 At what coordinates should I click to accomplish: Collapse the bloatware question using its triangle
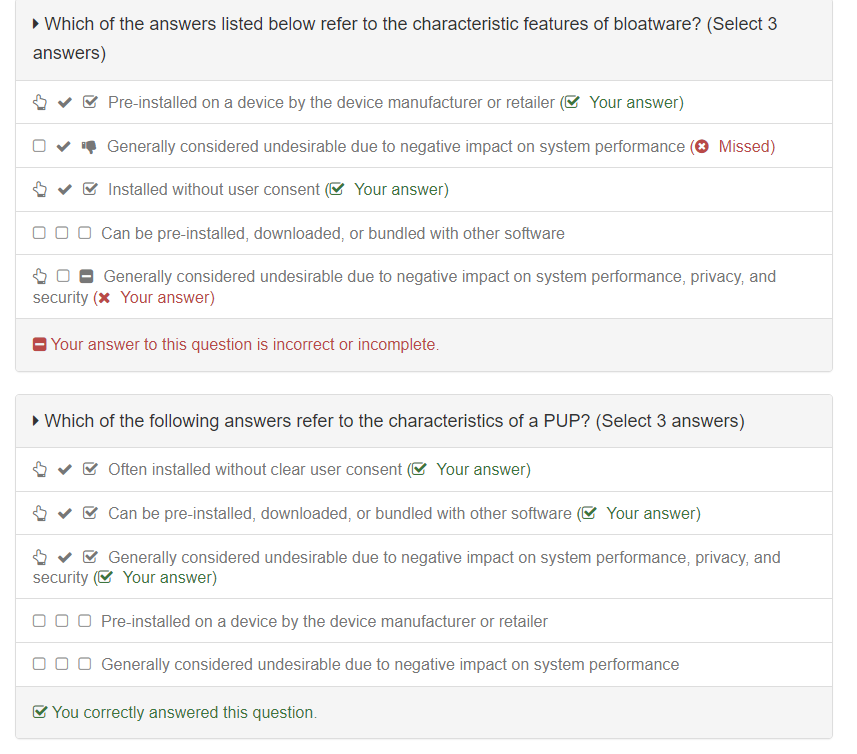click(37, 24)
